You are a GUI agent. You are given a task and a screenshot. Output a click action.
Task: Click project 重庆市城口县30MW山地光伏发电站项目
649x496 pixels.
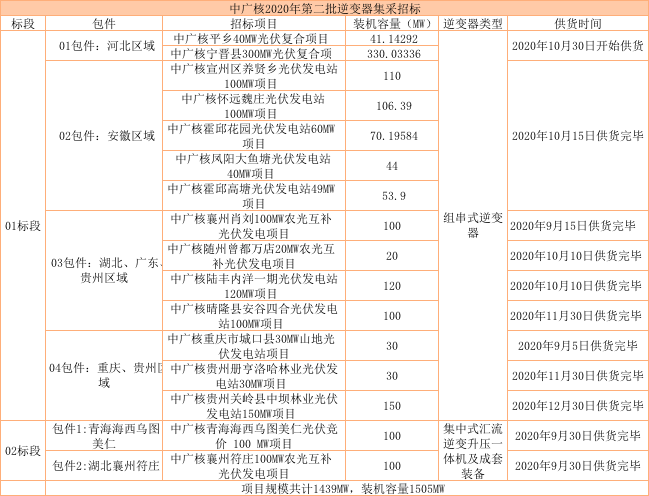click(254, 346)
